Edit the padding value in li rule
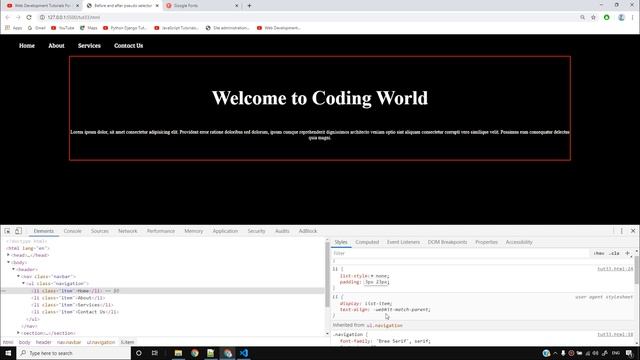Screen dimensions: 640x360 [376, 282]
